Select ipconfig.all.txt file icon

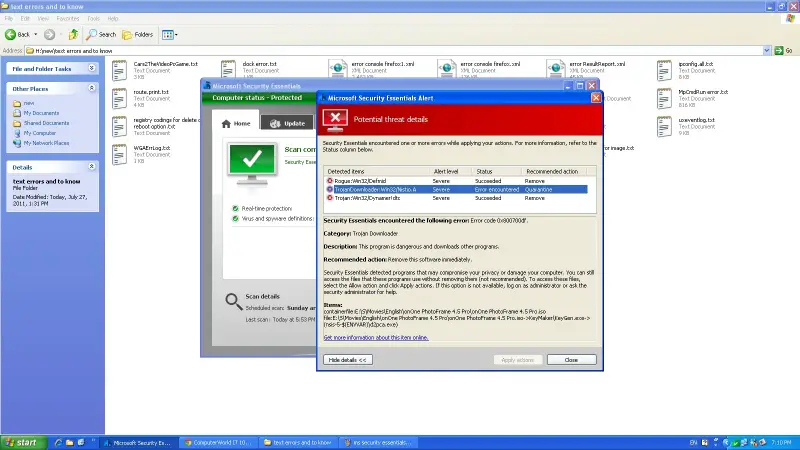pyautogui.click(x=664, y=70)
